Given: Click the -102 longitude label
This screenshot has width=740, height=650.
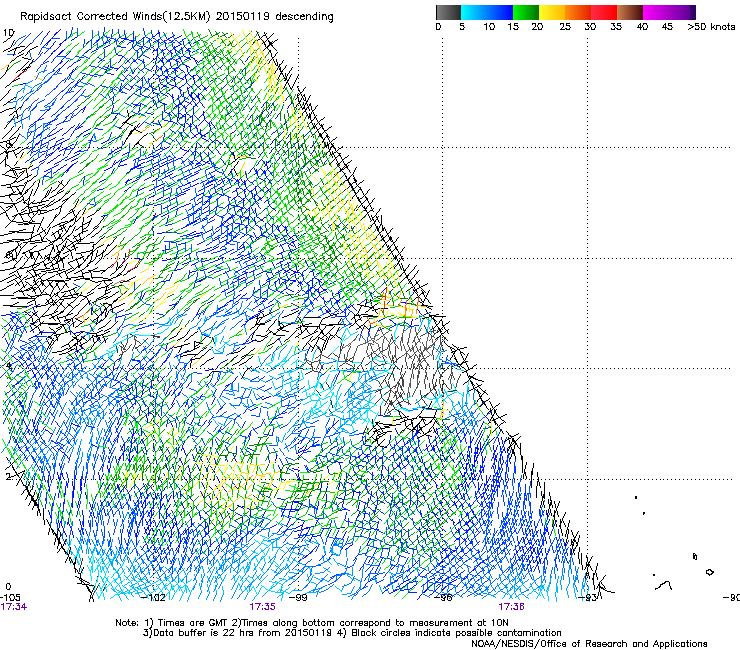Looking at the screenshot, I should (x=153, y=598).
